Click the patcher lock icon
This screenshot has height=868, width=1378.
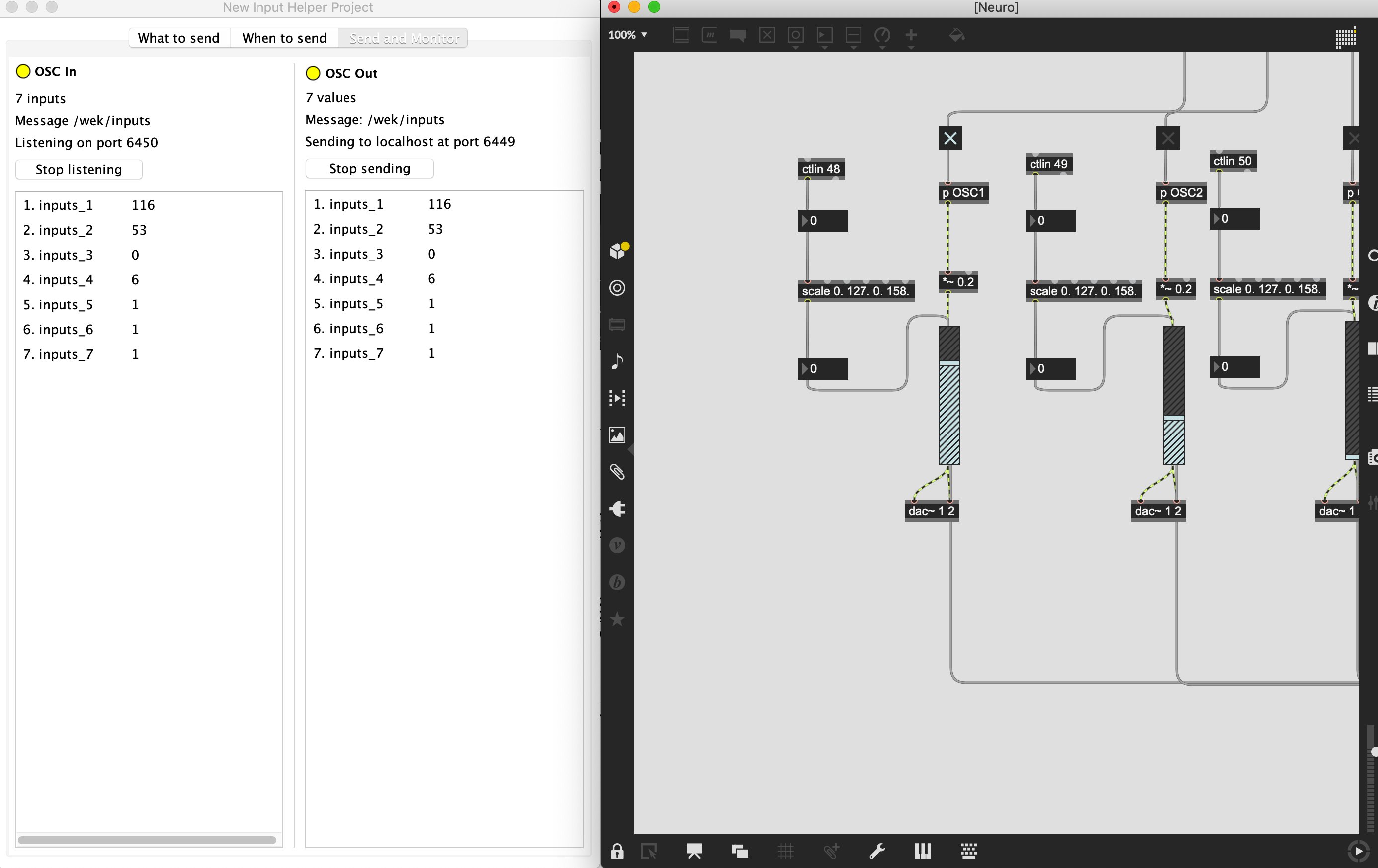pyautogui.click(x=617, y=852)
